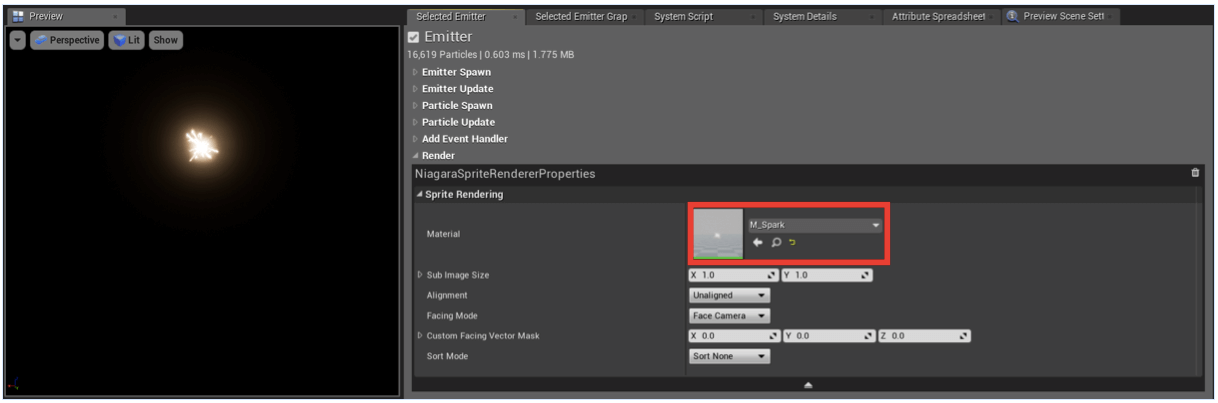The height and width of the screenshot is (403, 1218).
Task: Click the Lit view mode button
Action: coord(126,40)
